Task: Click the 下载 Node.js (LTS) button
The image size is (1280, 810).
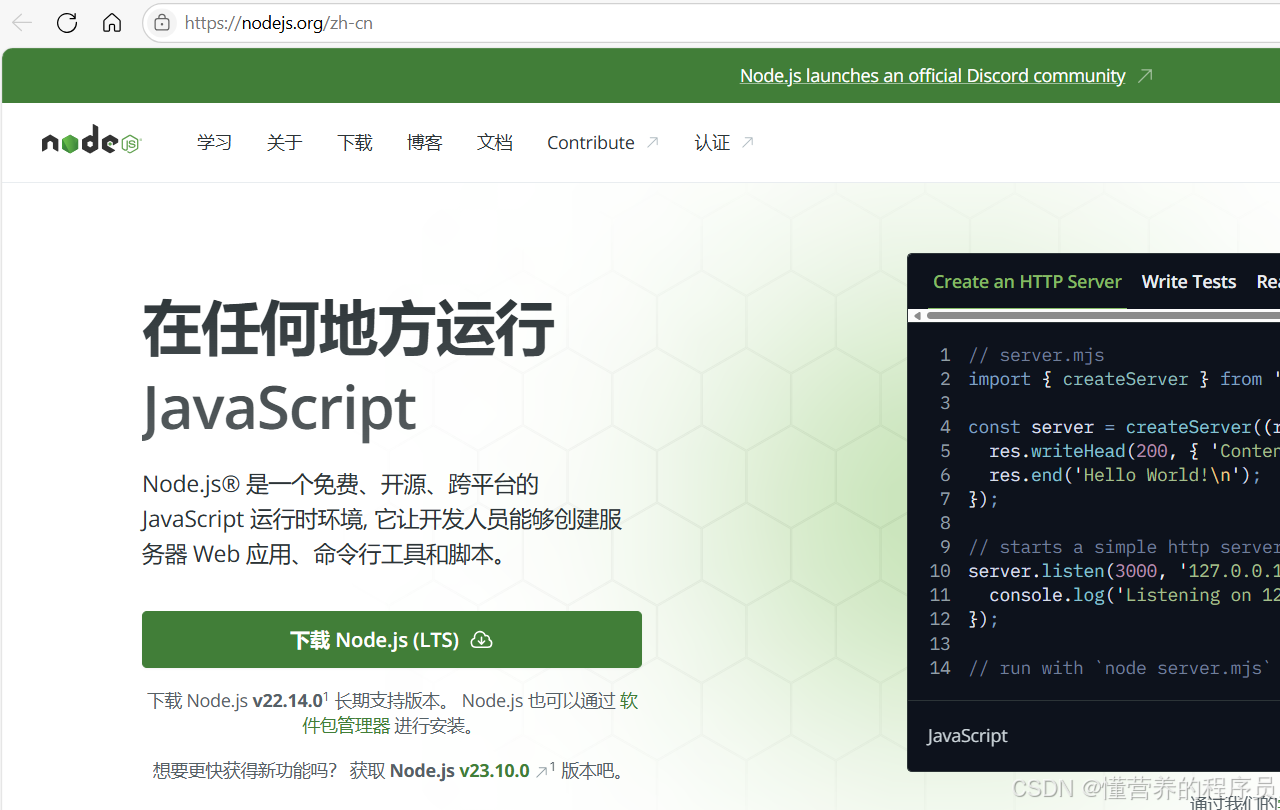Action: (x=392, y=640)
